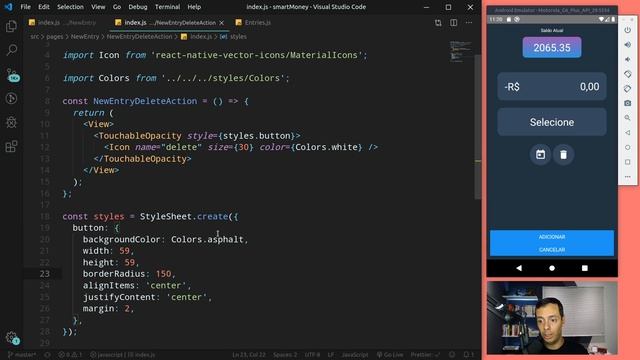Click the emulator zoom magnifier icon

pos(628,118)
